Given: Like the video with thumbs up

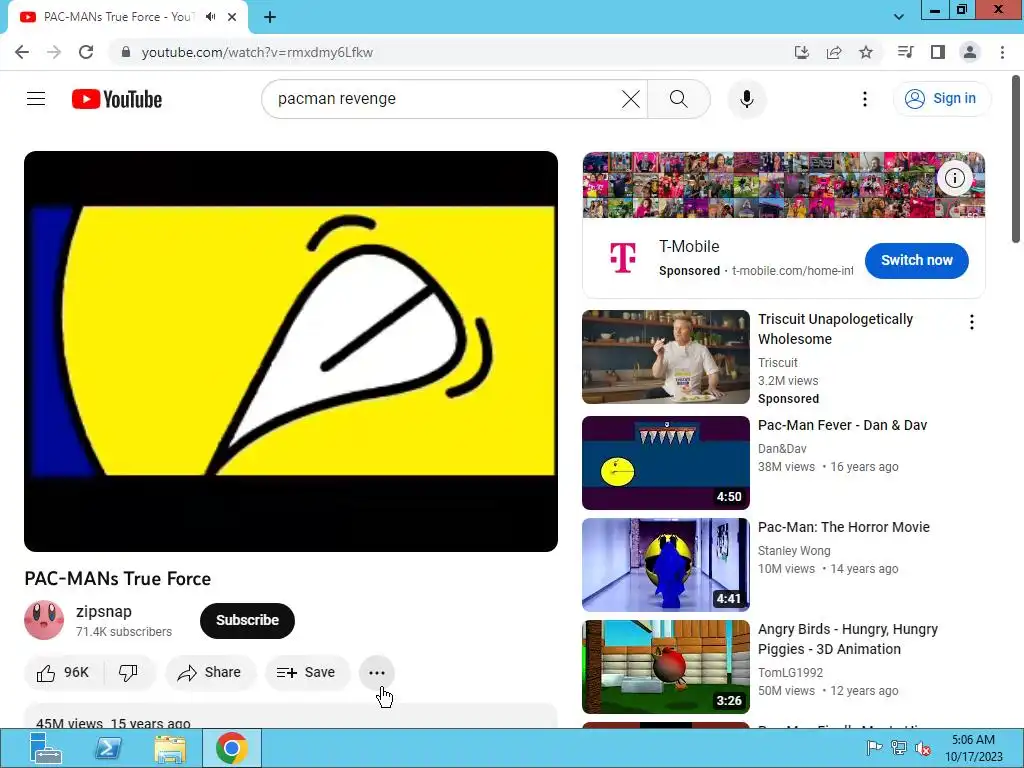Looking at the screenshot, I should (x=63, y=673).
